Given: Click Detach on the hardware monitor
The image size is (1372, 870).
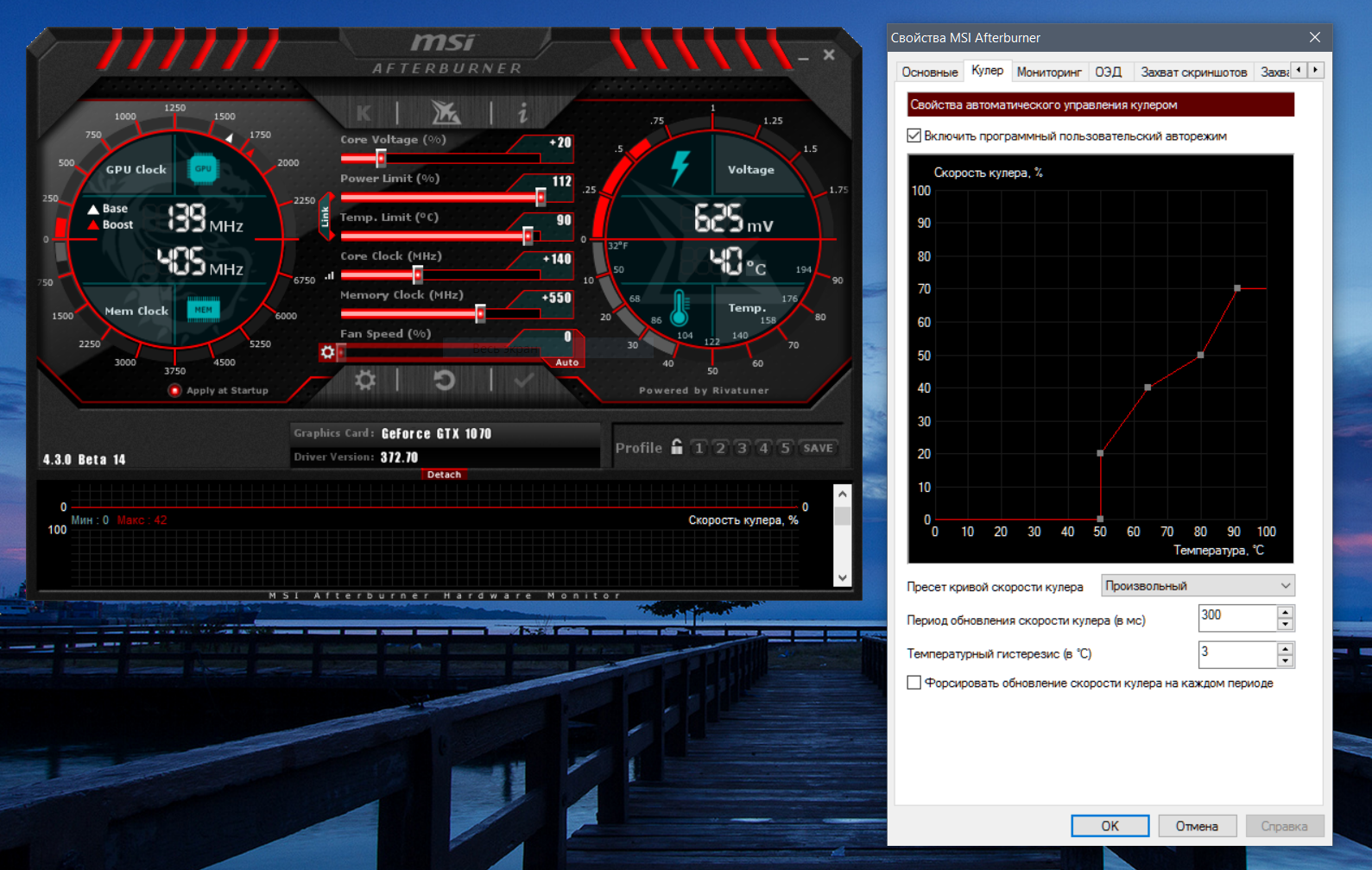Looking at the screenshot, I should (444, 474).
